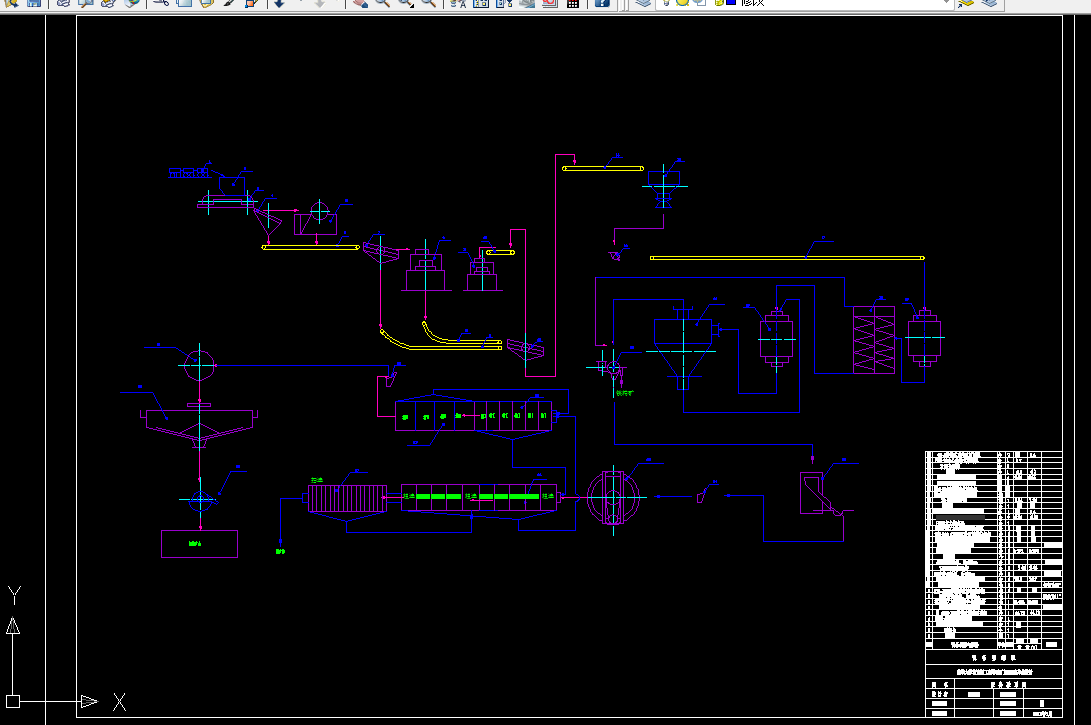Viewport: 1091px width, 725px height.
Task: Open the Plot printer icon
Action: tap(63, 3)
